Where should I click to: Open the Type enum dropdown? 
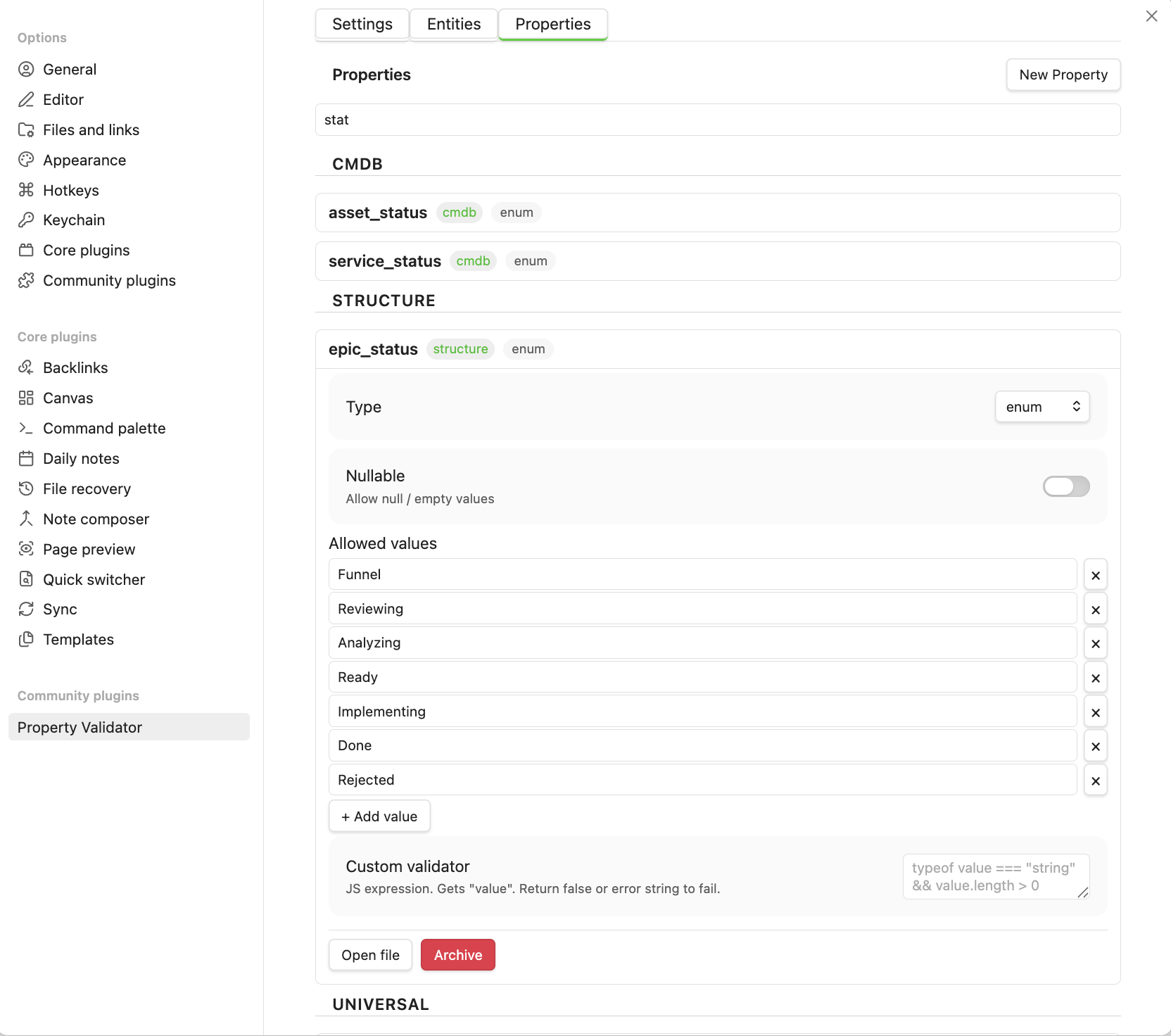1042,407
